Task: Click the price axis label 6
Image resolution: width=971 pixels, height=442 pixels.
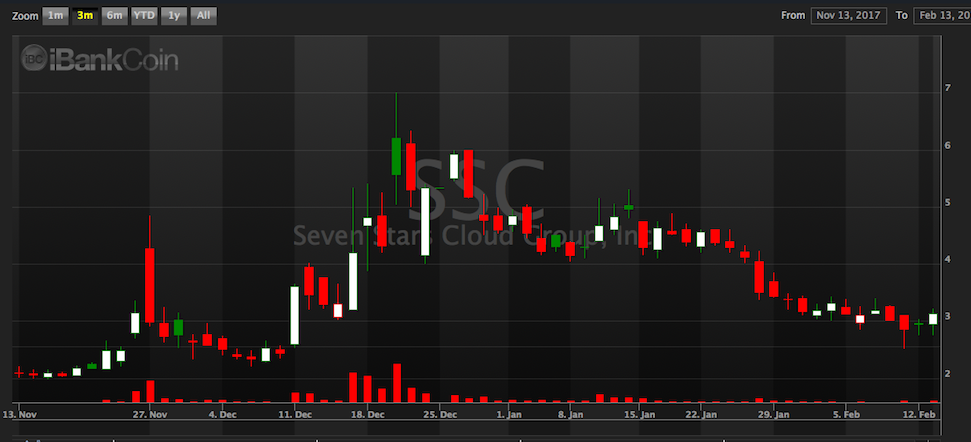Action: 947,145
